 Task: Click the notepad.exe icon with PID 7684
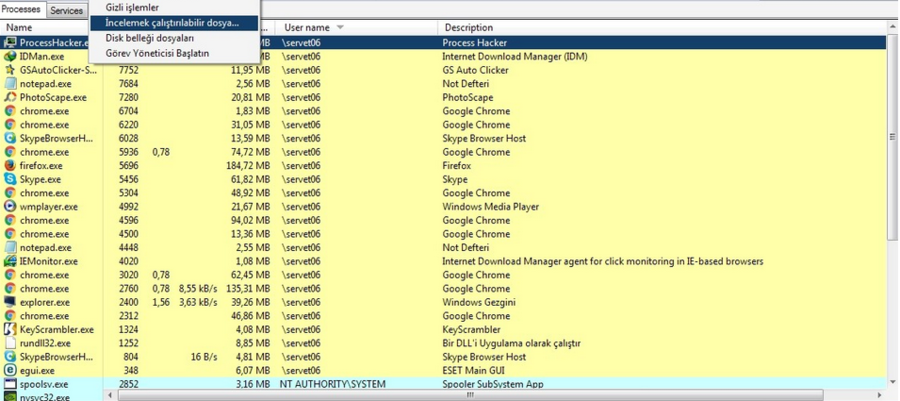(10, 84)
